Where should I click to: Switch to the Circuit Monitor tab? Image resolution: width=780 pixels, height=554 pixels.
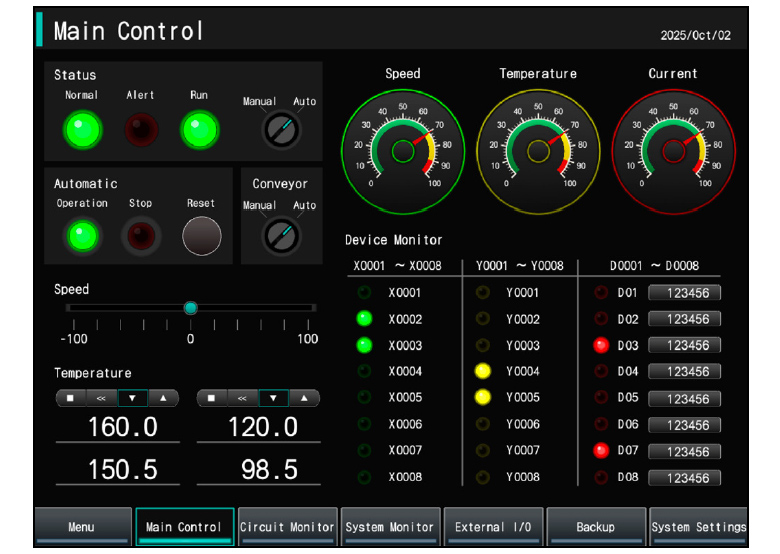click(287, 526)
